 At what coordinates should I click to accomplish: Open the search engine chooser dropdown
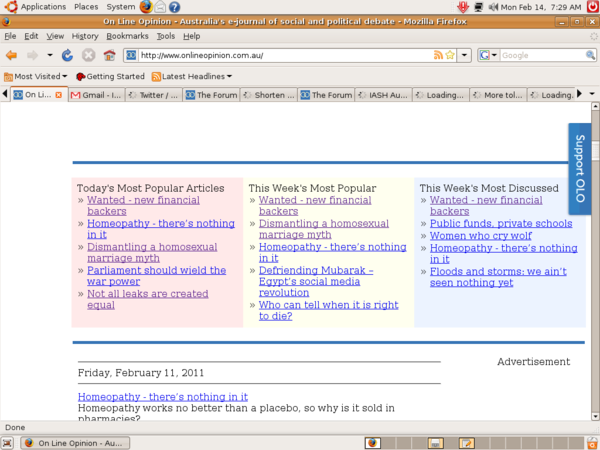[489, 55]
